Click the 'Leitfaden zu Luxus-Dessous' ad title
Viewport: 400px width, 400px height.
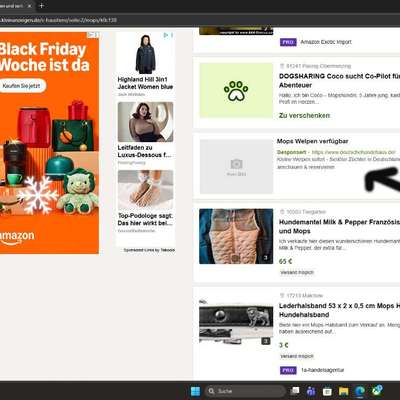click(145, 151)
